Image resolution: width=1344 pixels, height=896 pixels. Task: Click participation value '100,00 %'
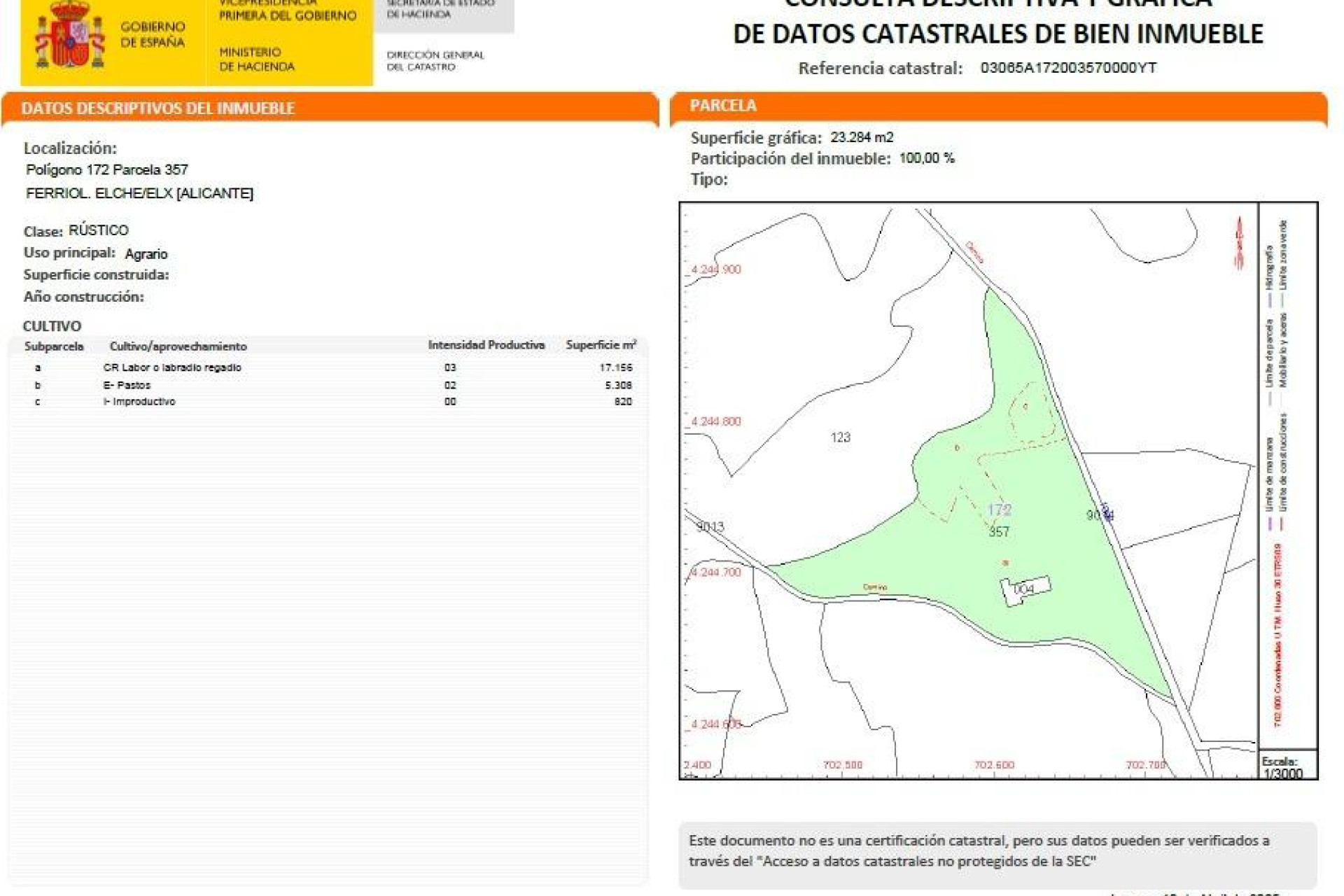click(x=927, y=158)
